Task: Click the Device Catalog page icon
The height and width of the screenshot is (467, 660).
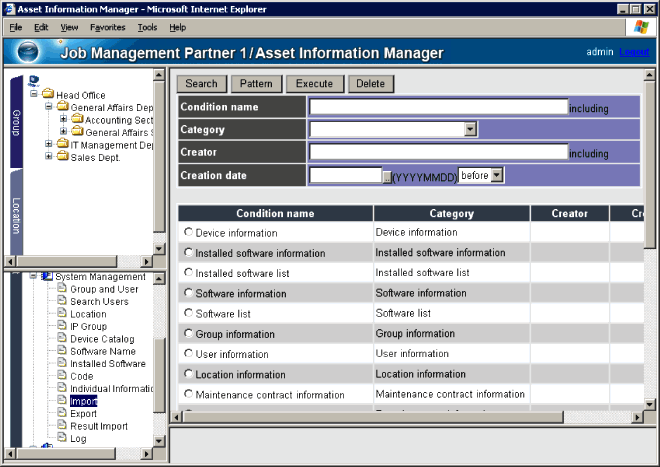Action: coord(62,339)
